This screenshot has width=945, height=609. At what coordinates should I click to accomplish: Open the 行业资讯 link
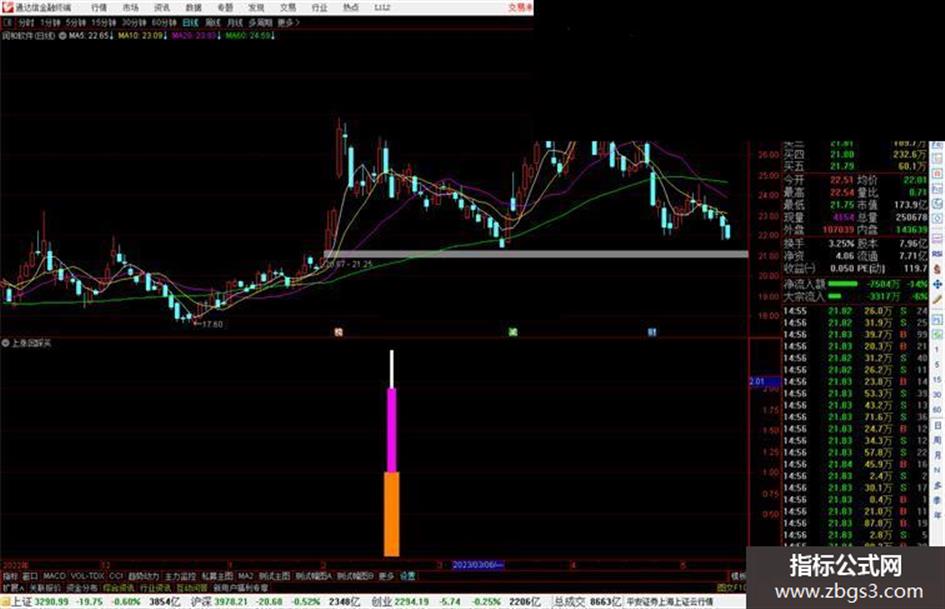point(155,587)
